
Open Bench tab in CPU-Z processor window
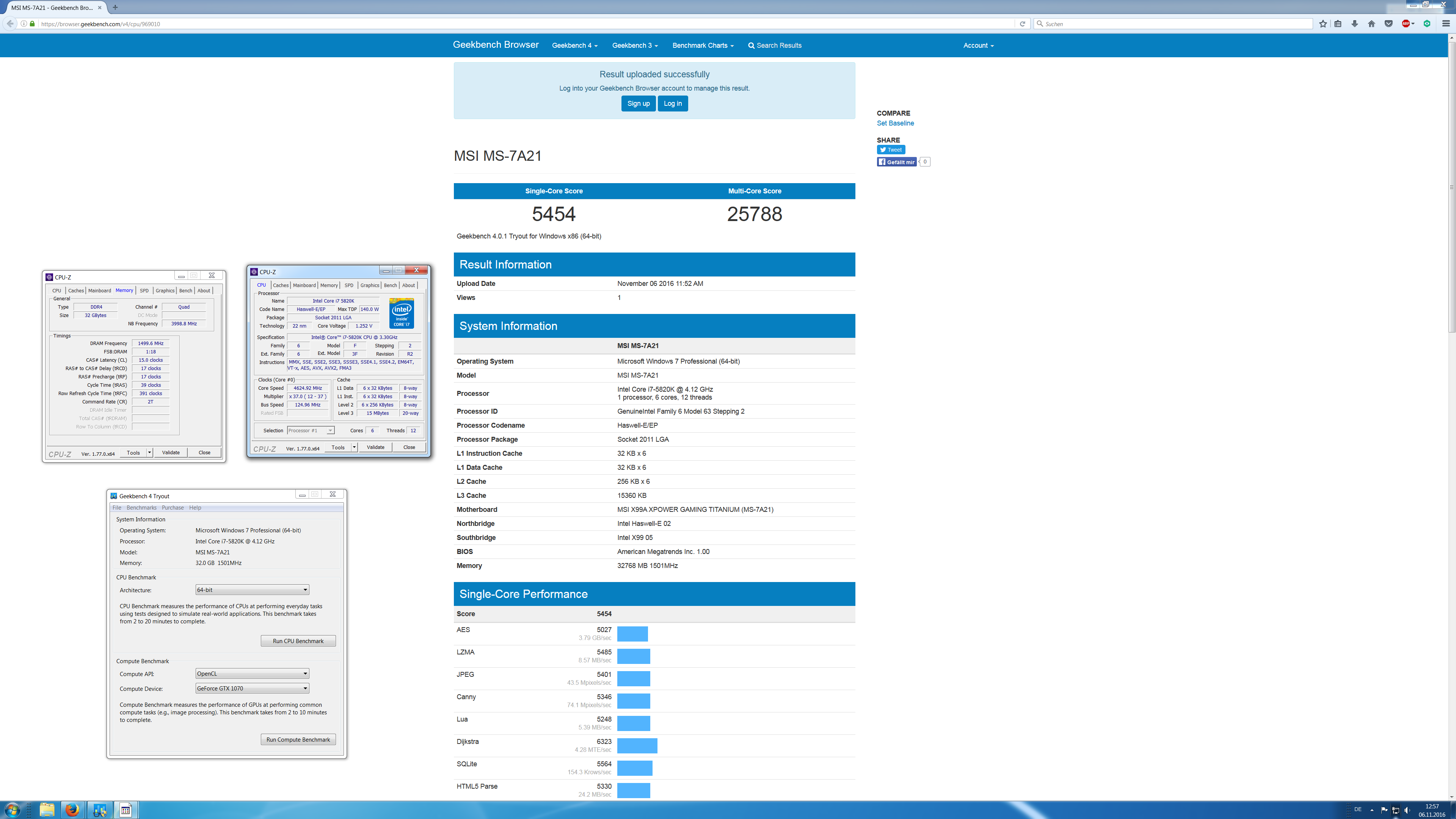pyautogui.click(x=391, y=286)
